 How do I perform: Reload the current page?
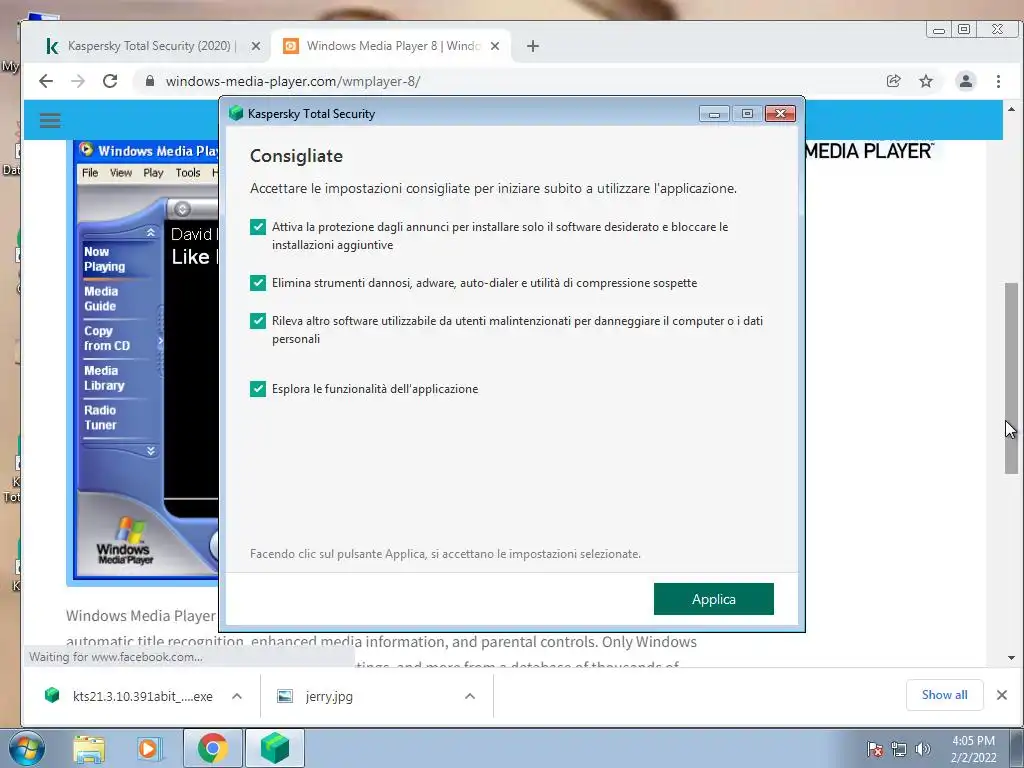(x=110, y=81)
